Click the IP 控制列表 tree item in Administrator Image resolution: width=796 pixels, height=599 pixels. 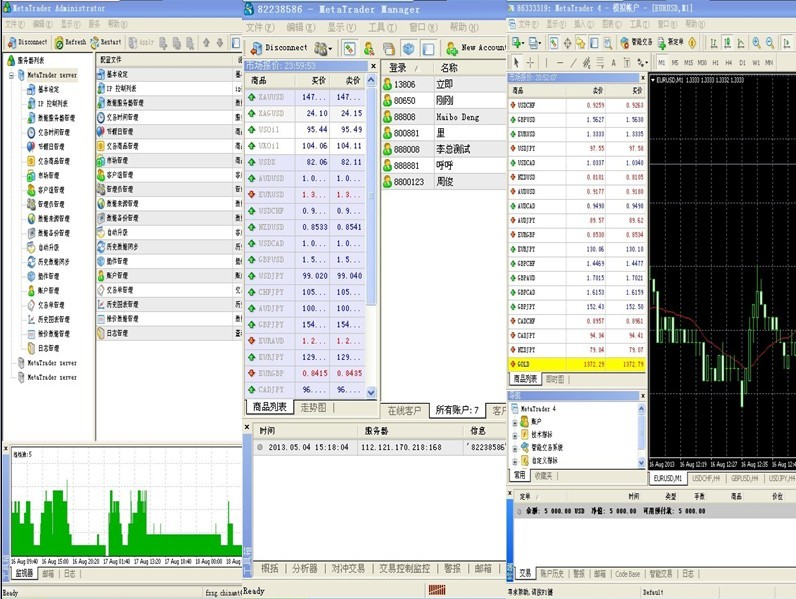[x=47, y=104]
